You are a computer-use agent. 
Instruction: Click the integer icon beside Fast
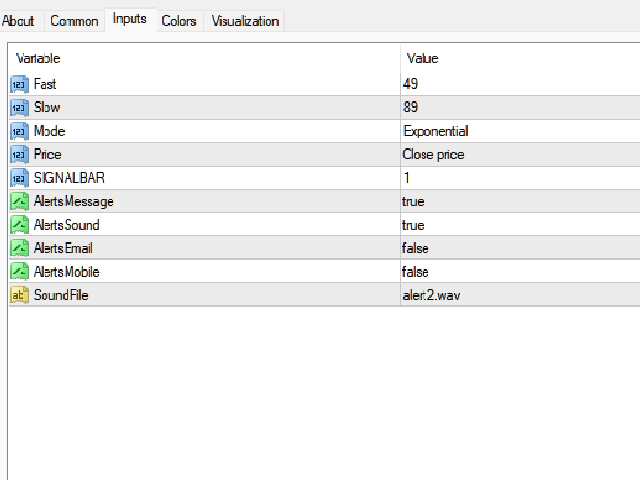pos(19,84)
